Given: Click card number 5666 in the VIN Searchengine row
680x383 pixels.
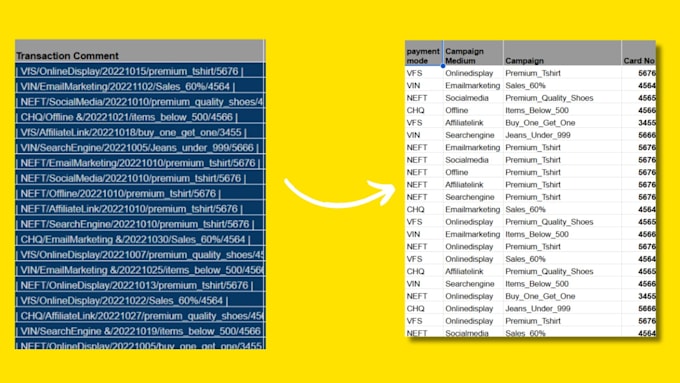Looking at the screenshot, I should click(647, 135).
